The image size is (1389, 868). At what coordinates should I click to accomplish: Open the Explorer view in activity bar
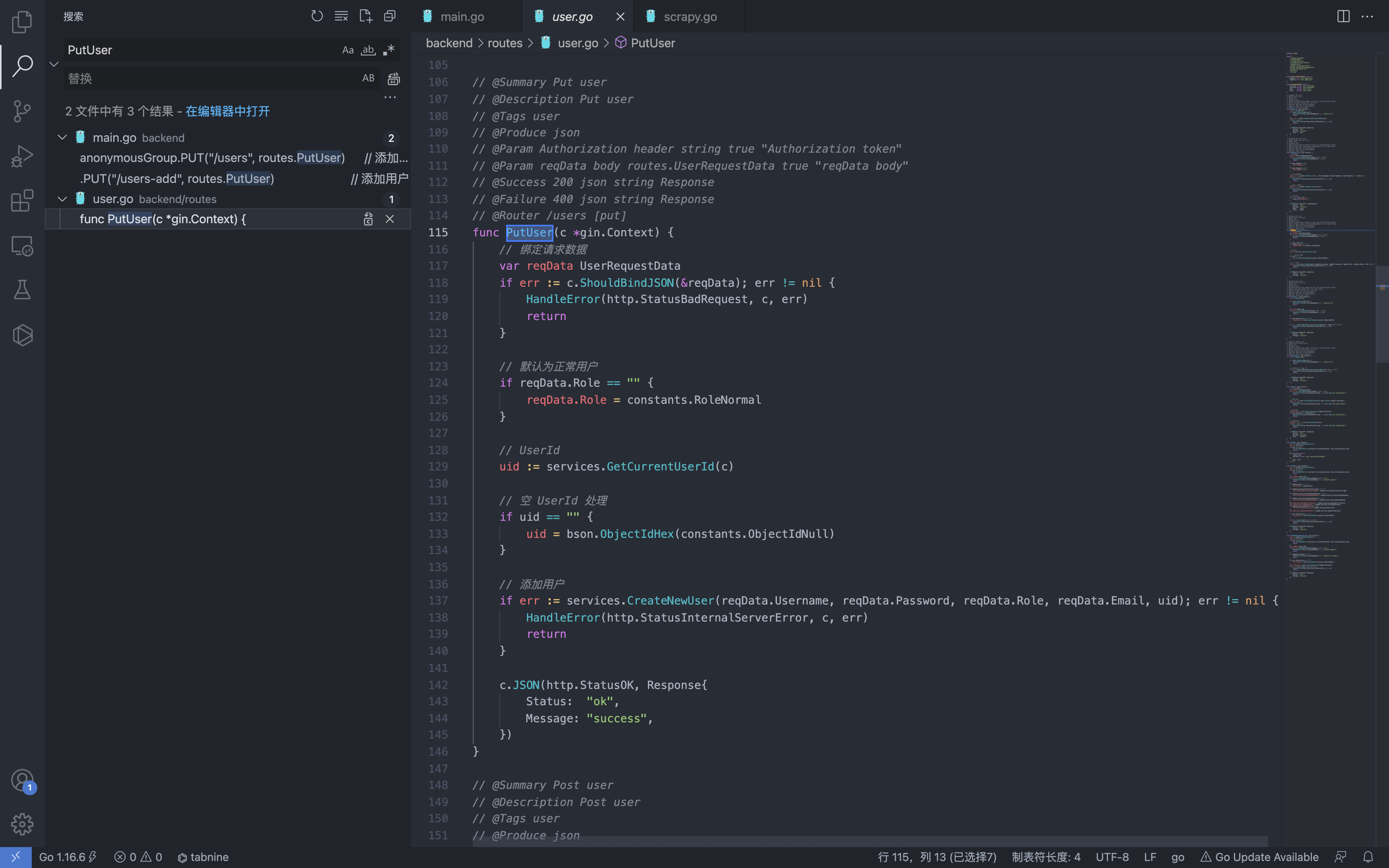[22, 22]
